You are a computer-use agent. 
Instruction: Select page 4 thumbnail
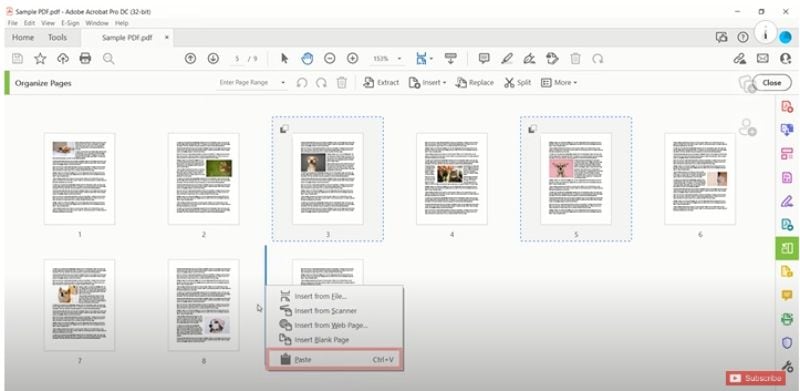[x=452, y=179]
